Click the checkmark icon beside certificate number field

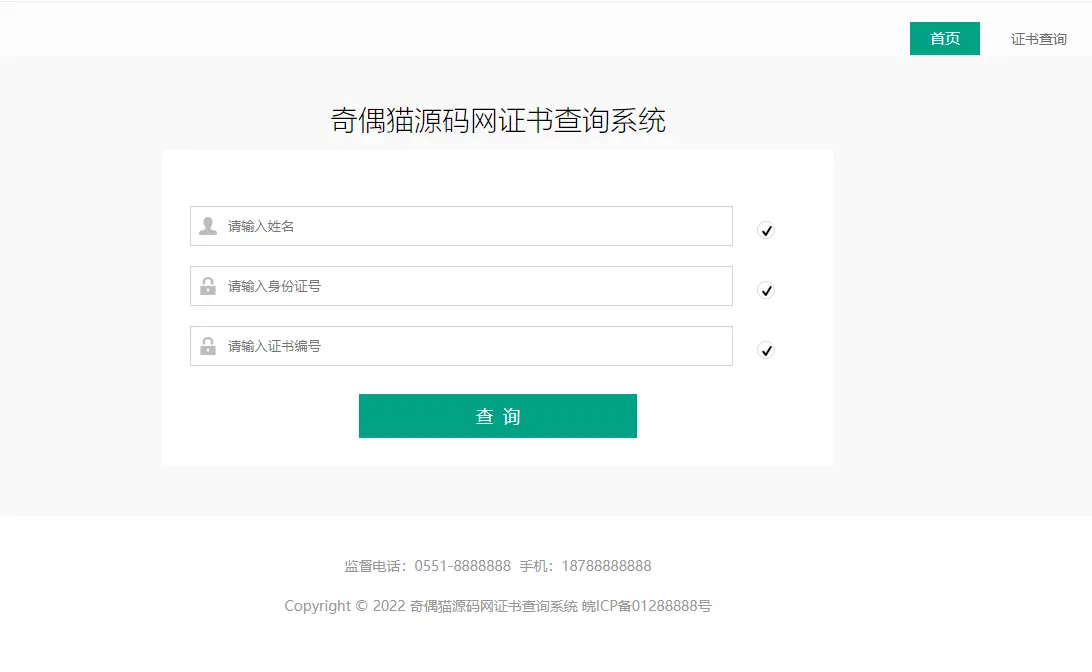pos(765,350)
